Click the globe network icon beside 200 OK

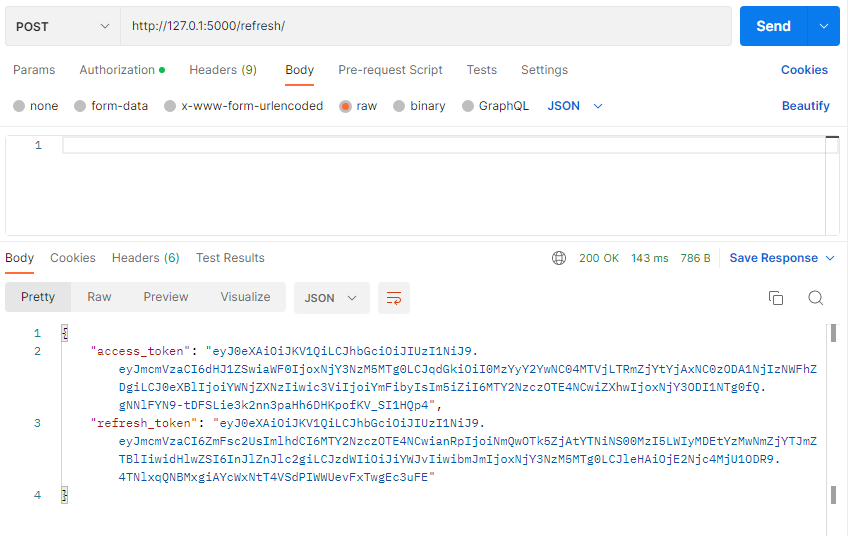pyautogui.click(x=559, y=258)
